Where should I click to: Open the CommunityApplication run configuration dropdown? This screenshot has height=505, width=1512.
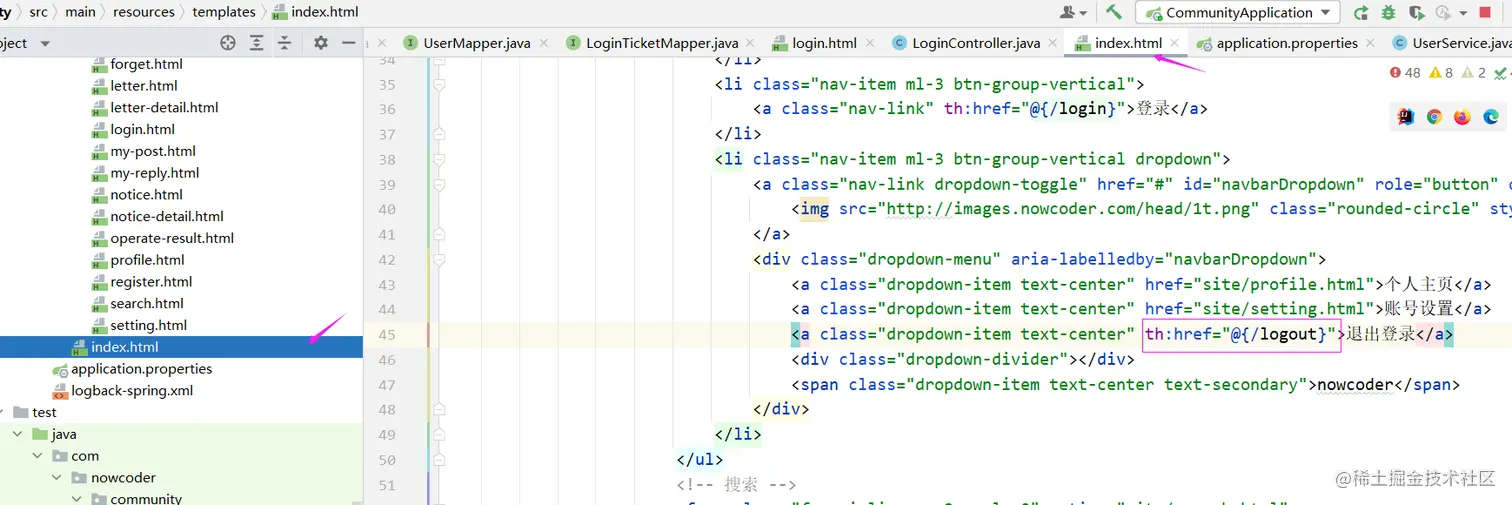[1237, 13]
